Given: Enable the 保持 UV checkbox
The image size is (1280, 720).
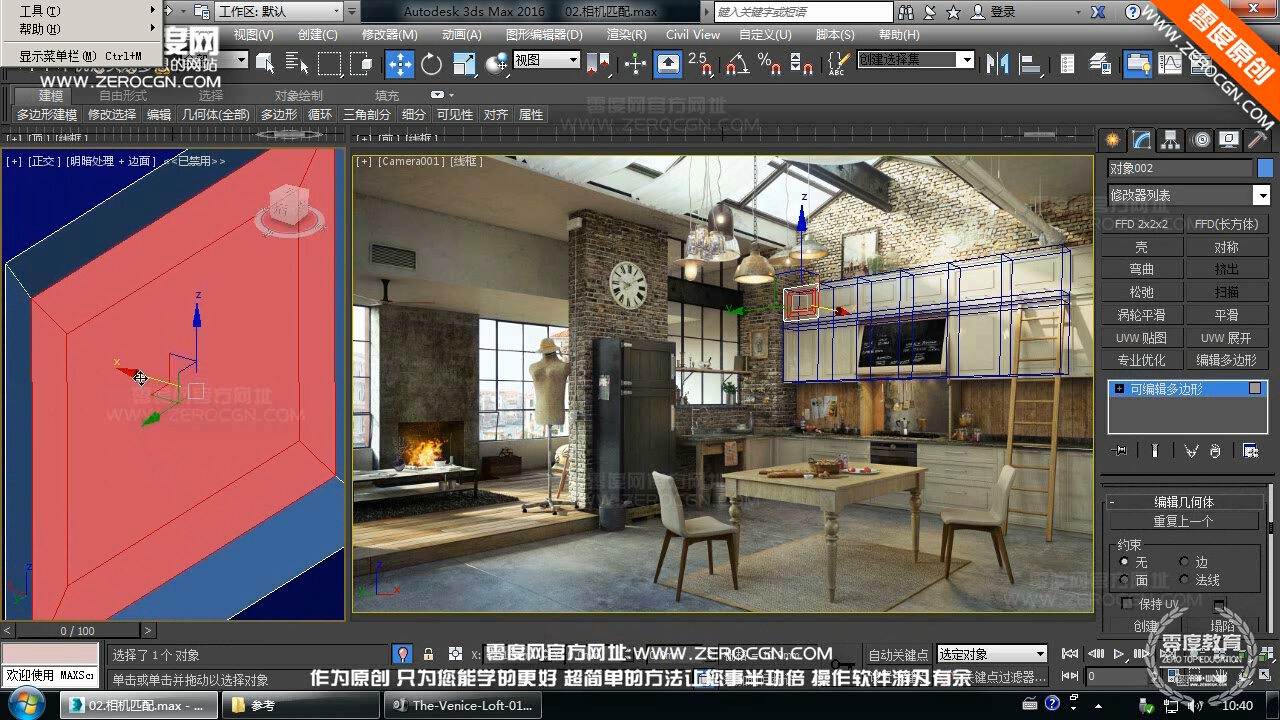Looking at the screenshot, I should (1127, 604).
